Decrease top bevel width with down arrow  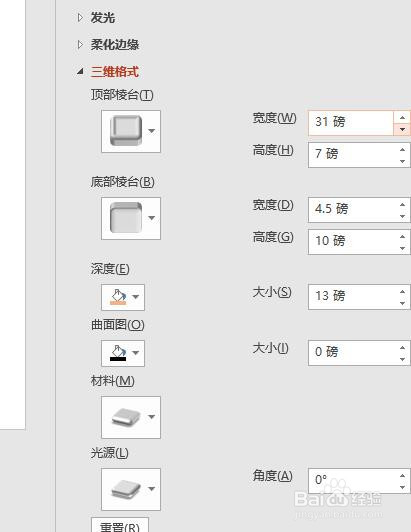point(402,129)
